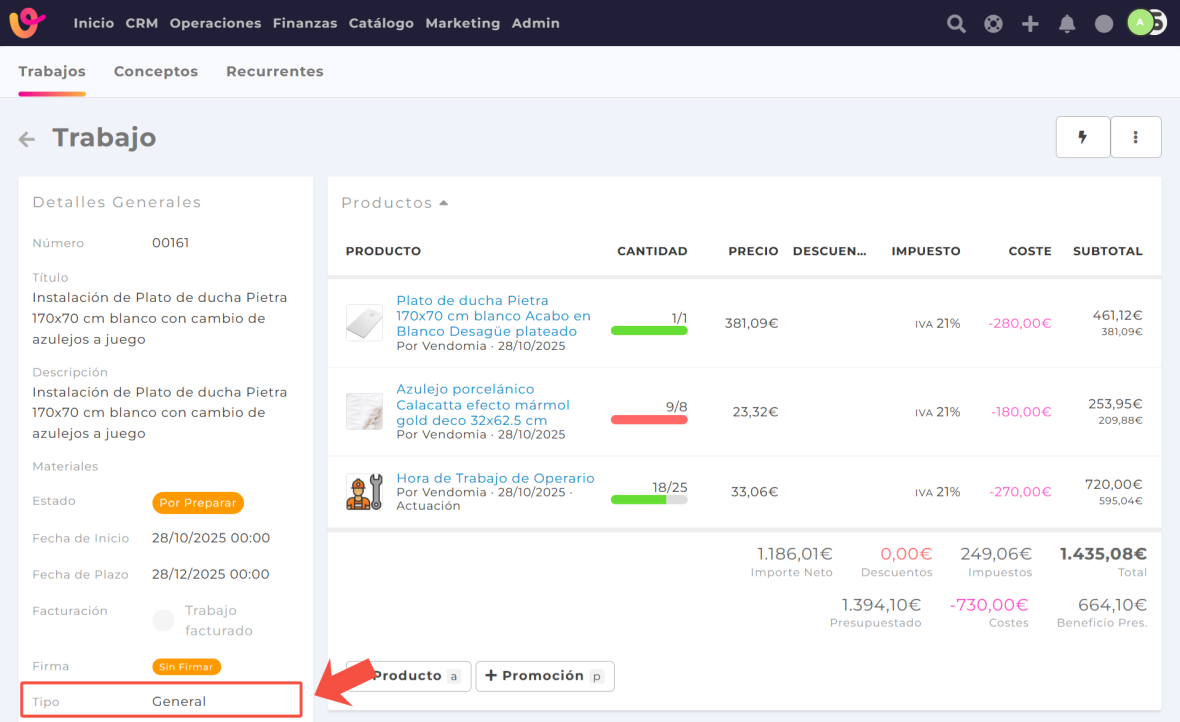Open the three-dot more options menu

1135,137
